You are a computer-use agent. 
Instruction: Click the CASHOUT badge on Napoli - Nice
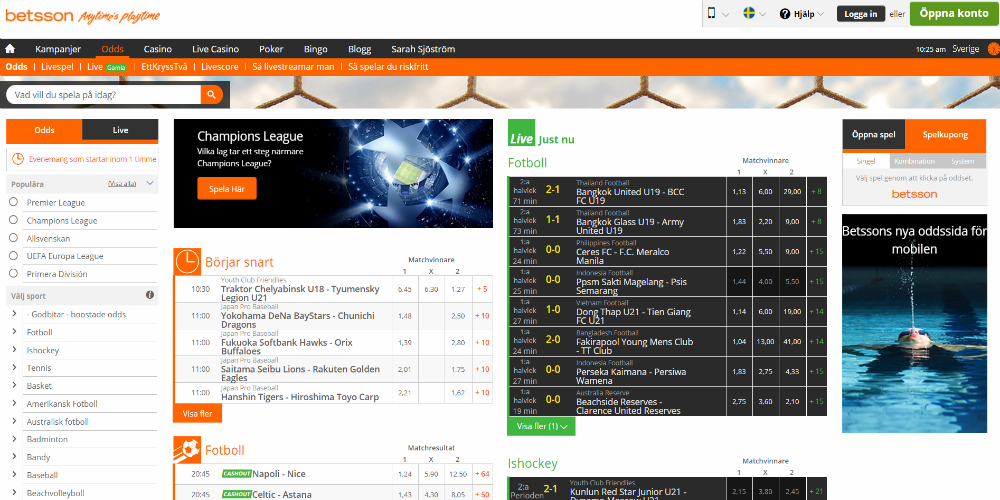click(x=236, y=474)
